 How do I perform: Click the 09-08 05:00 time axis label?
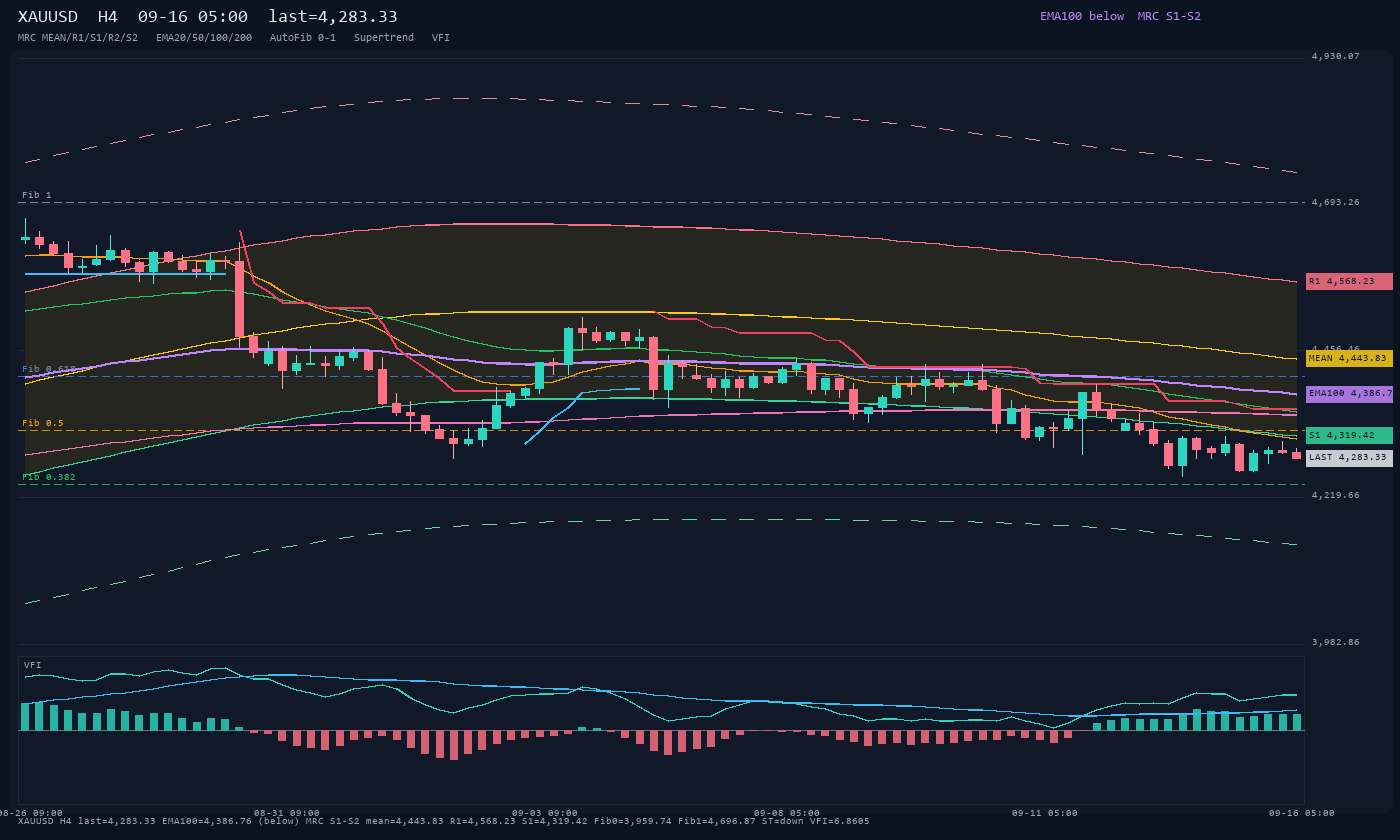point(787,814)
